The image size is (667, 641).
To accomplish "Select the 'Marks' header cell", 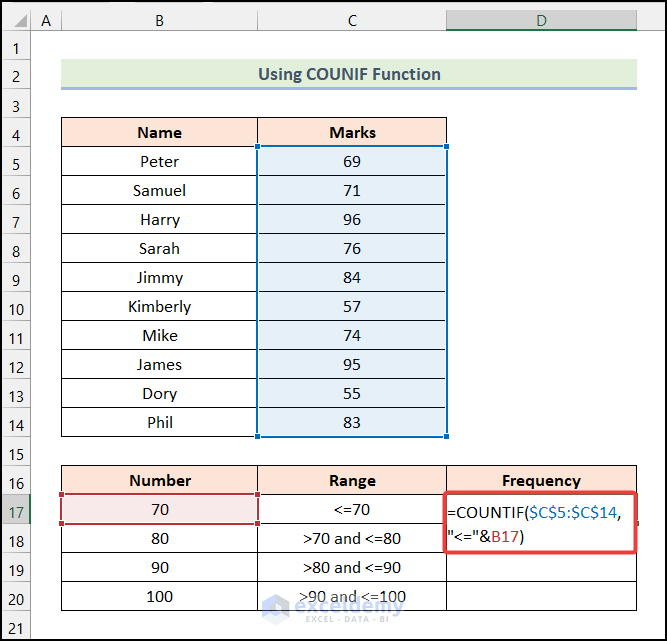I will click(x=352, y=133).
